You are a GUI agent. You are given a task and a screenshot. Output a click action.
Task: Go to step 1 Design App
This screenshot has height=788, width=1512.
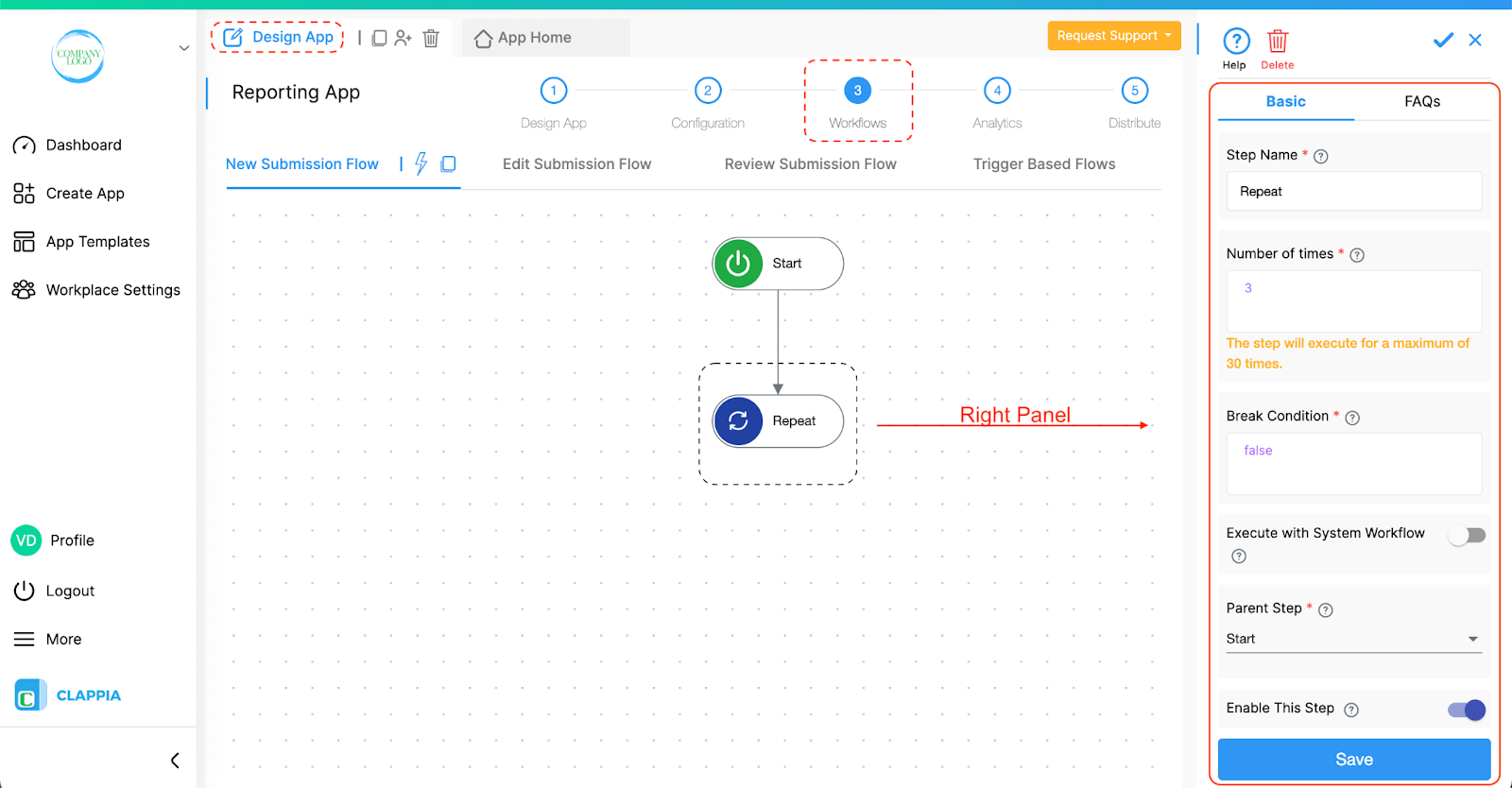[554, 91]
